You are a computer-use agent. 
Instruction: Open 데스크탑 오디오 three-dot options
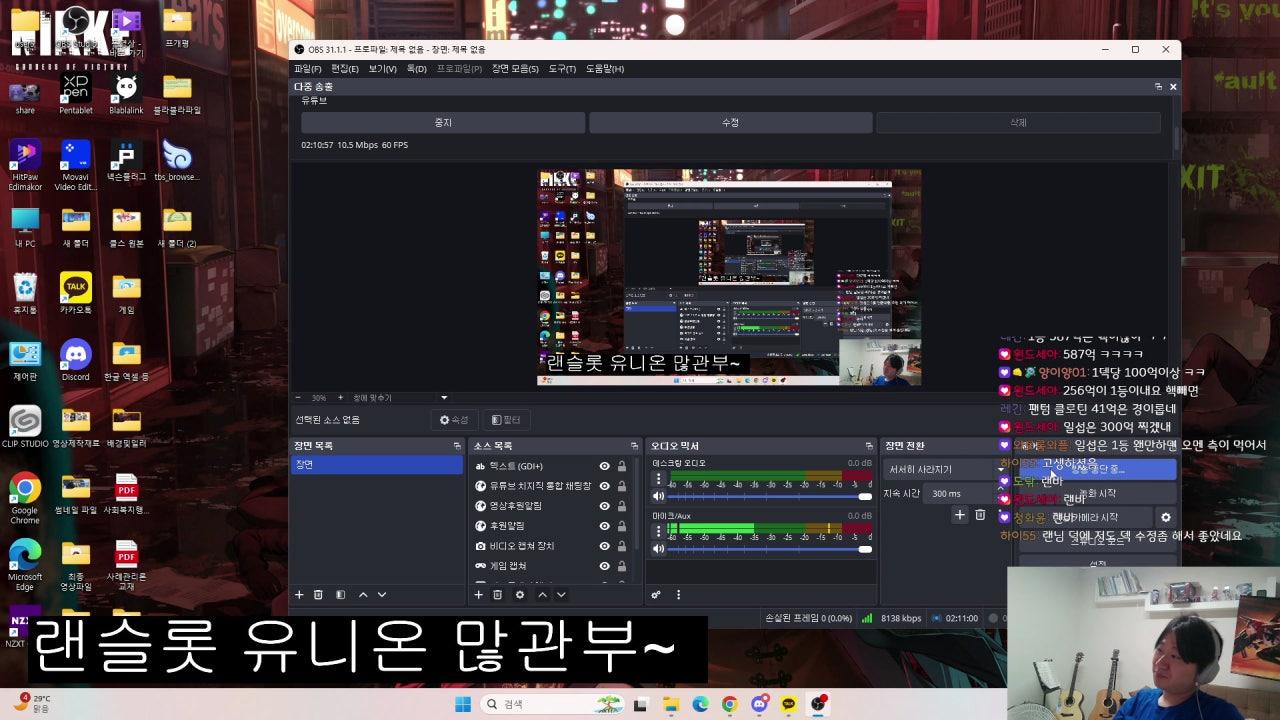click(x=658, y=479)
